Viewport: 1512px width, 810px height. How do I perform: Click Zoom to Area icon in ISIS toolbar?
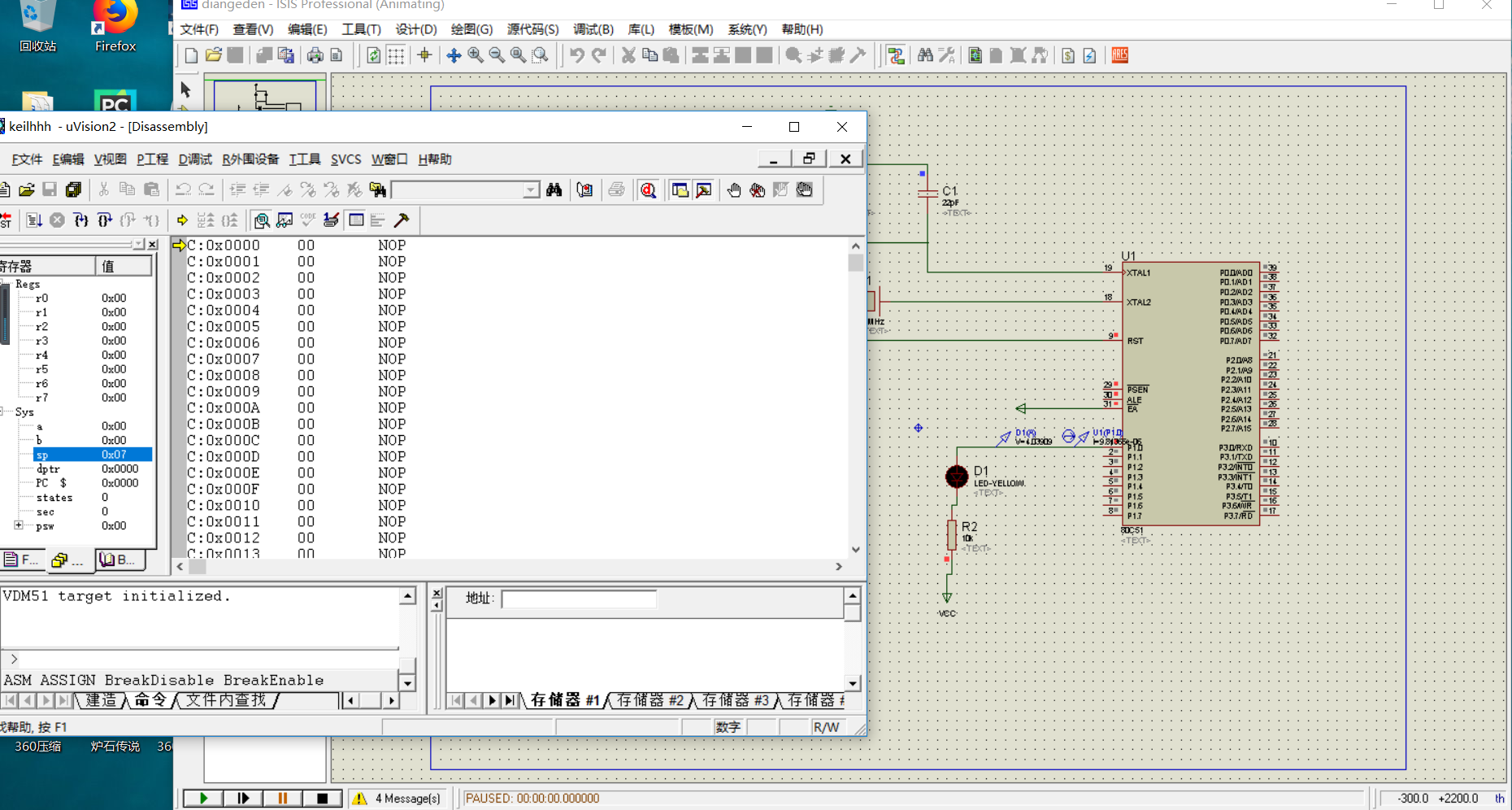click(540, 55)
